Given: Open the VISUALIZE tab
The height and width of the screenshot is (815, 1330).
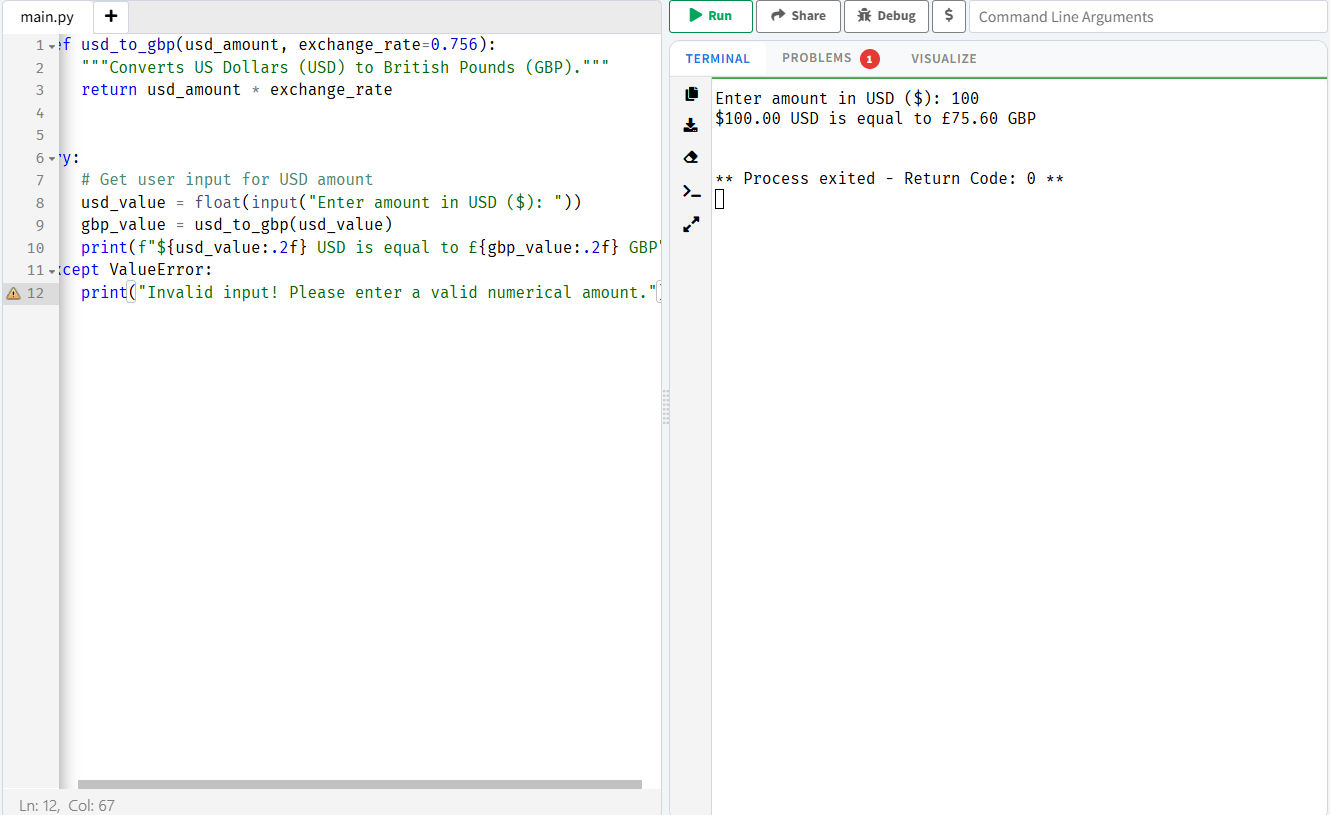Looking at the screenshot, I should (x=944, y=58).
